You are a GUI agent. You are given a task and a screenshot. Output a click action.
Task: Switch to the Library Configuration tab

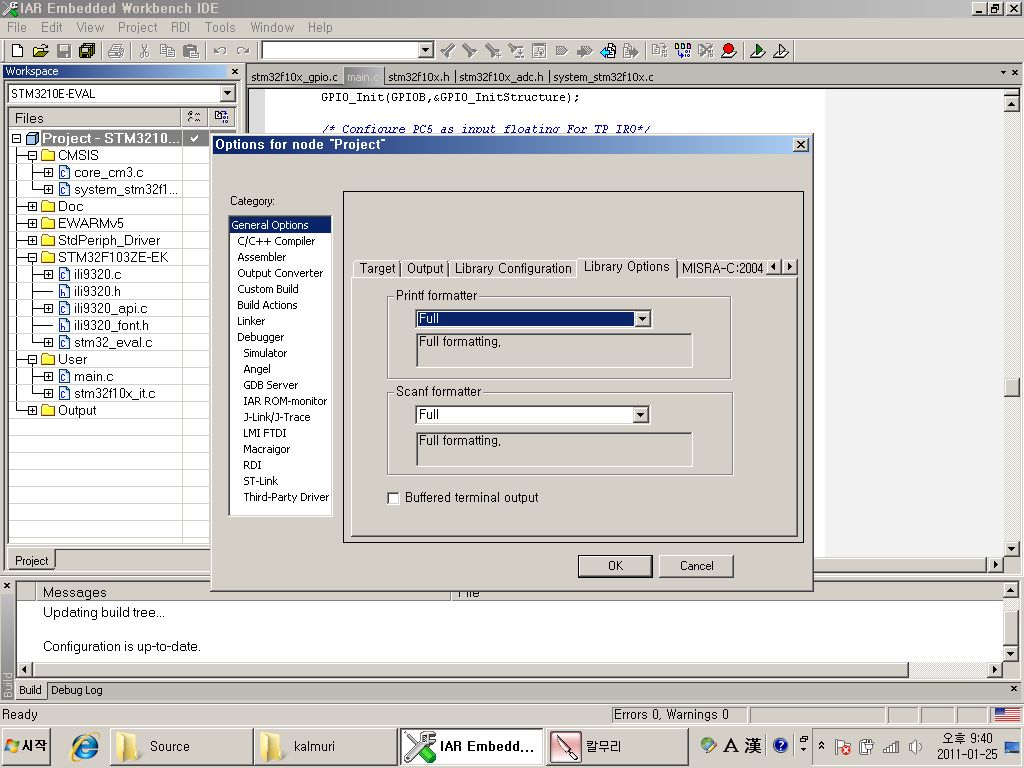click(x=513, y=268)
